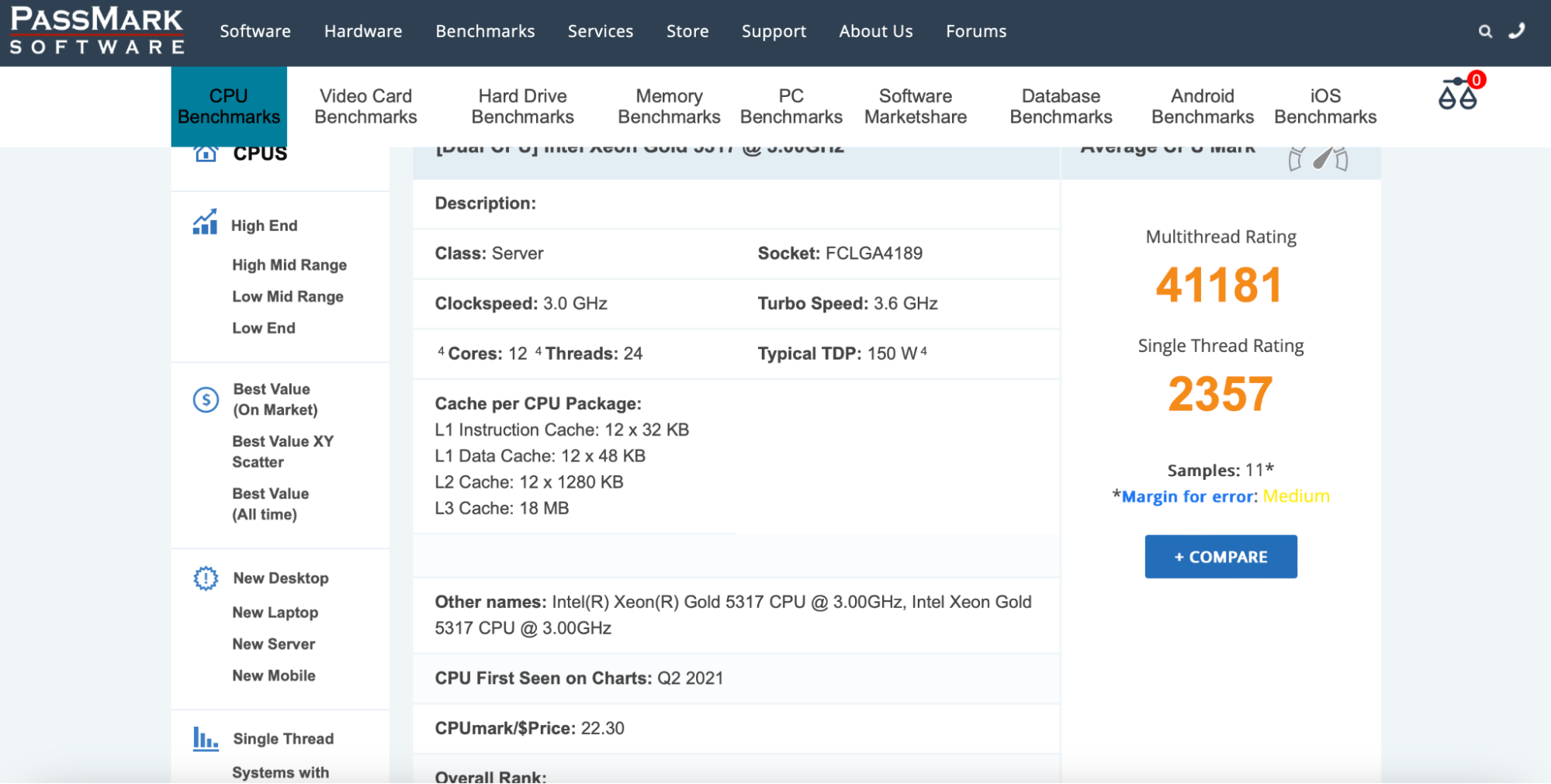Go to the Store menu item
Image resolution: width=1551 pixels, height=784 pixels.
pos(687,31)
